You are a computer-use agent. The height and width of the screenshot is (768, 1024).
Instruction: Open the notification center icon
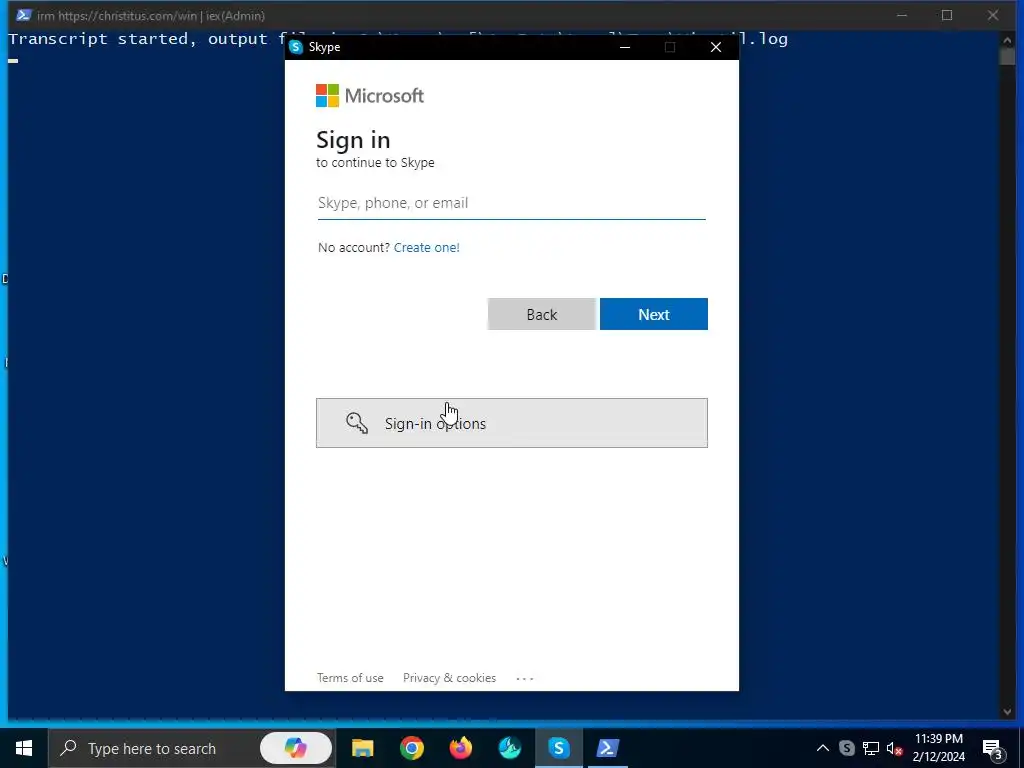pos(993,748)
